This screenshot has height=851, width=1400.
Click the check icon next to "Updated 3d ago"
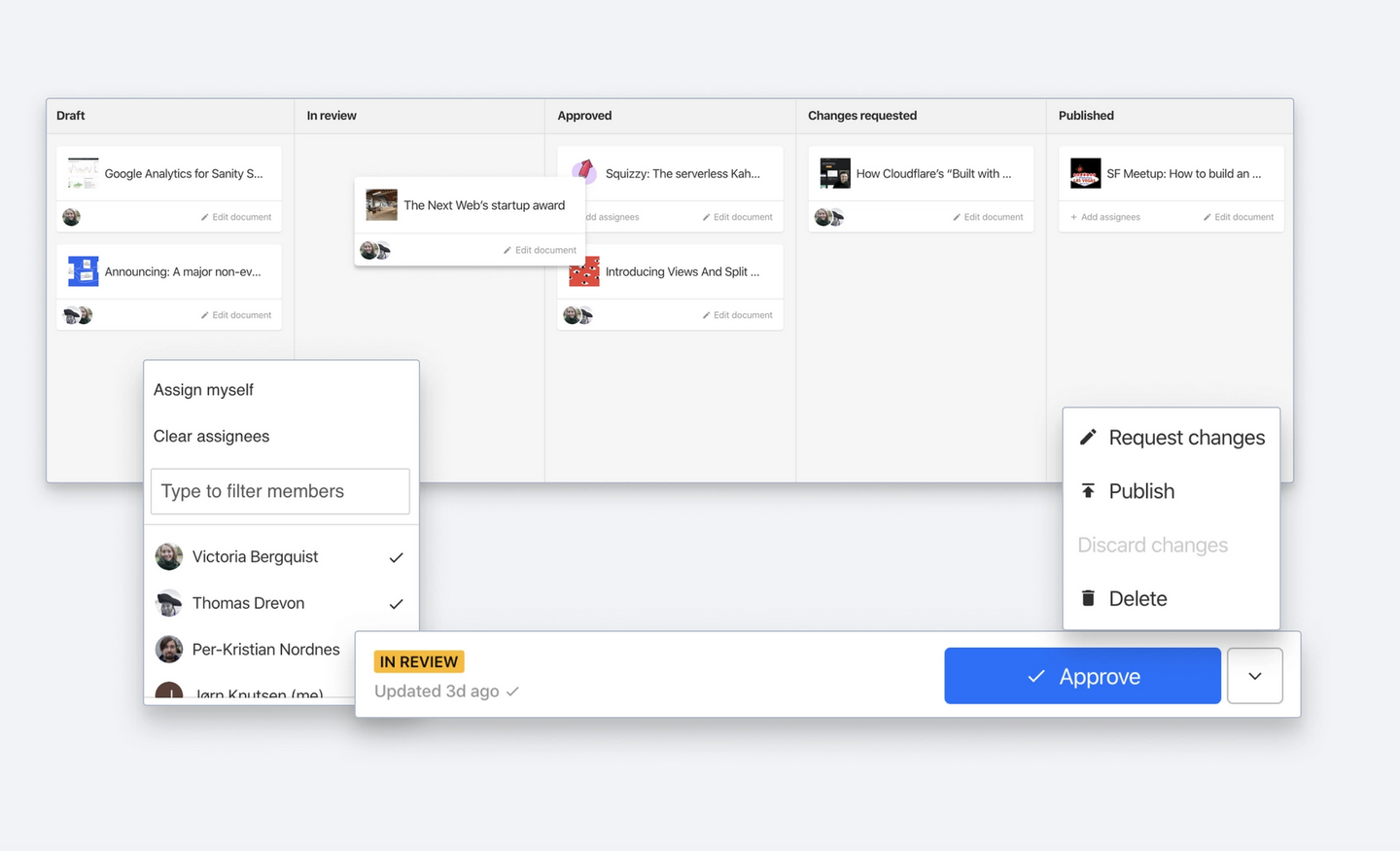tap(512, 691)
